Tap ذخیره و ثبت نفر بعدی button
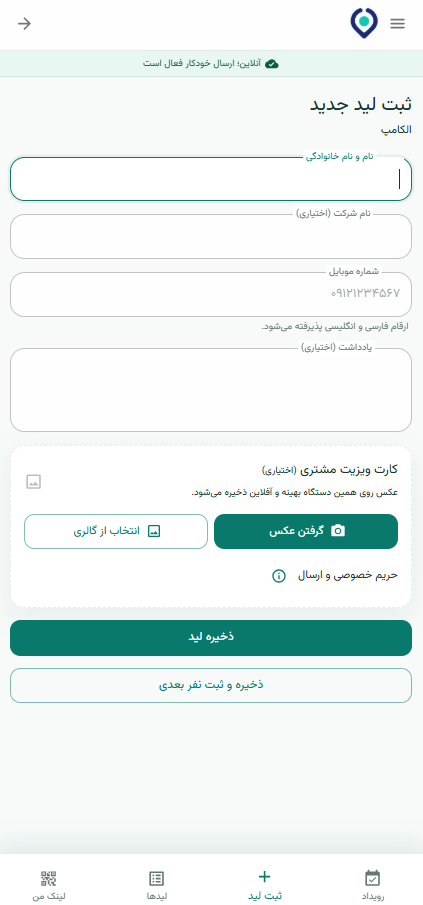423x905 pixels. pos(211,686)
